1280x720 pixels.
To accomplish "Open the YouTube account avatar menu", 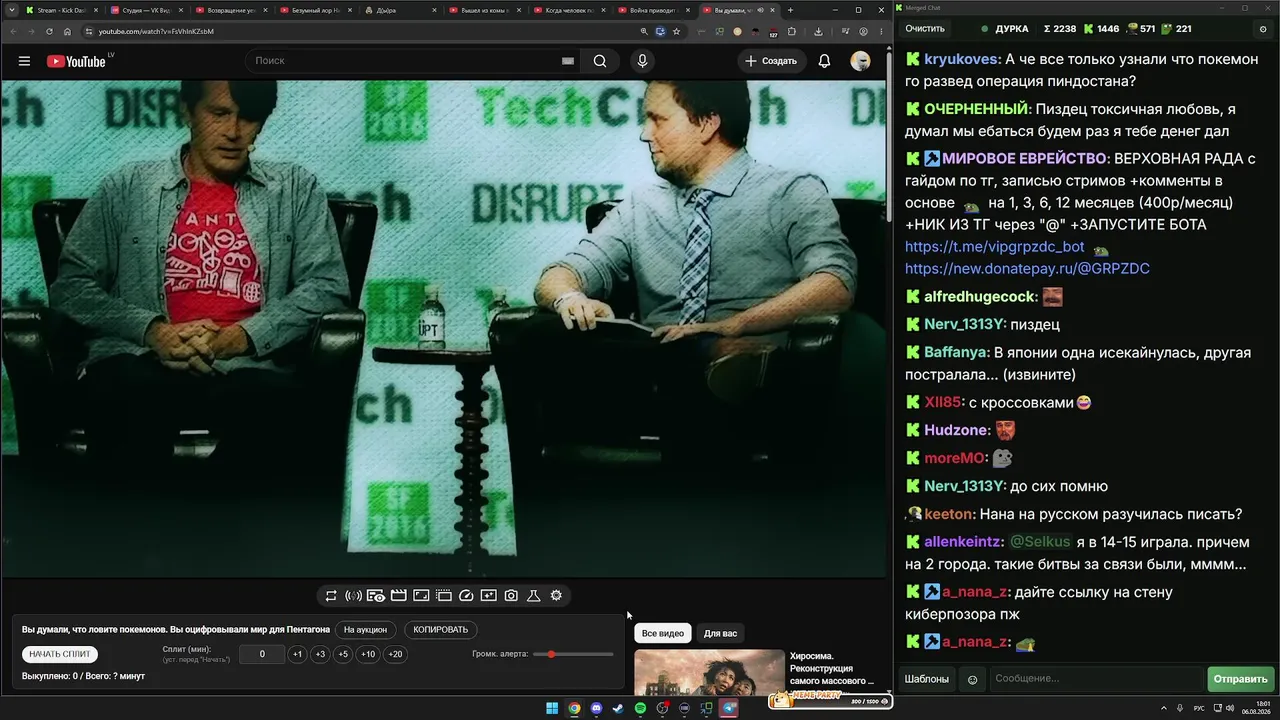I will pos(860,61).
